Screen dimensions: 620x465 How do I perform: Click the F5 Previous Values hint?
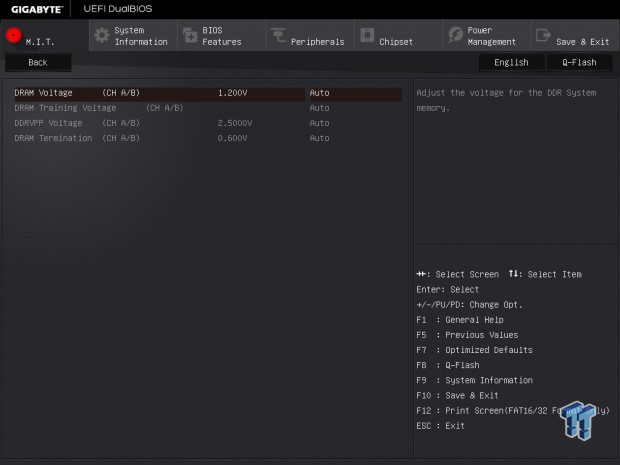click(467, 335)
